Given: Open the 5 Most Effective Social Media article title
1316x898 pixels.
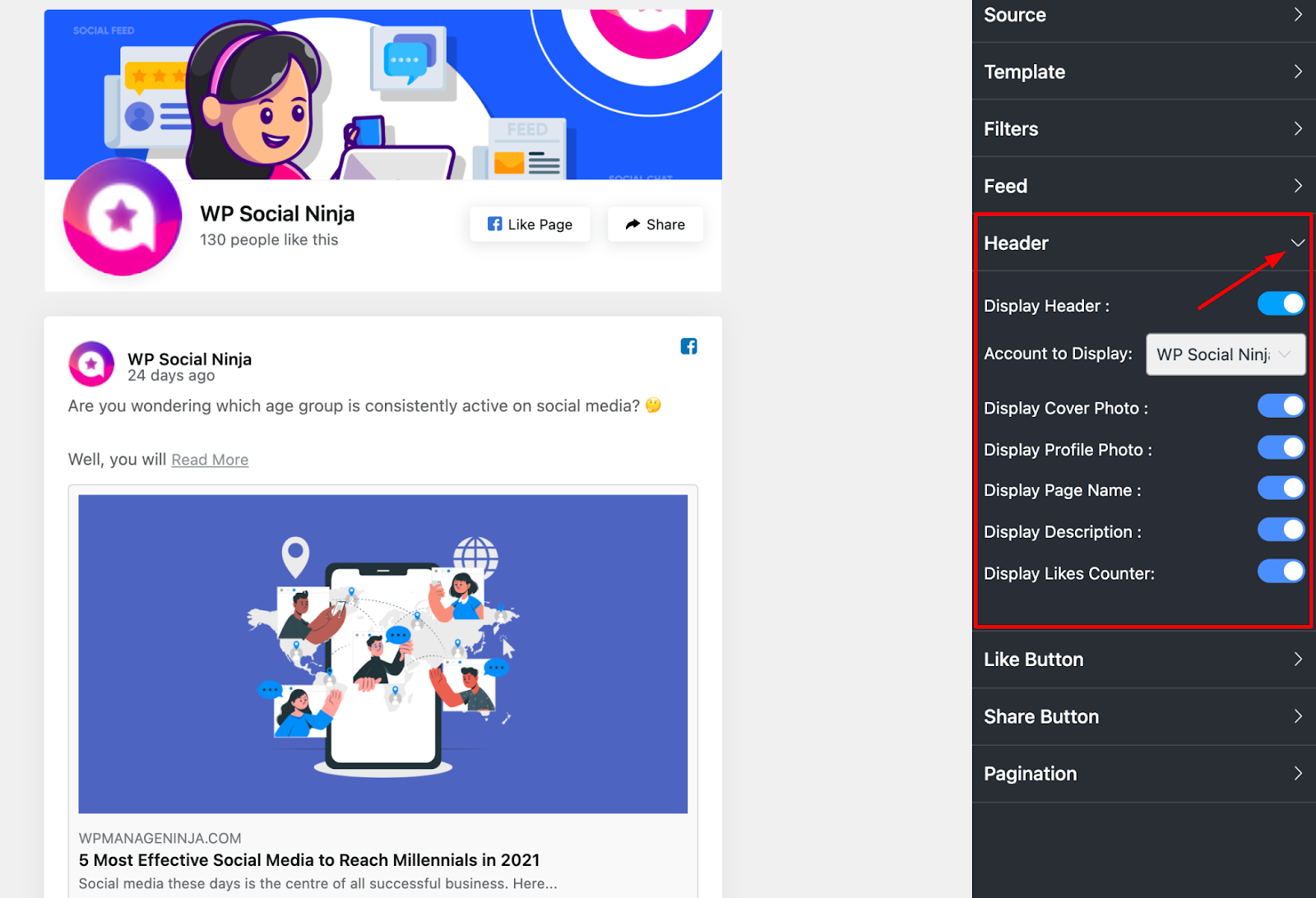Looking at the screenshot, I should (x=309, y=860).
